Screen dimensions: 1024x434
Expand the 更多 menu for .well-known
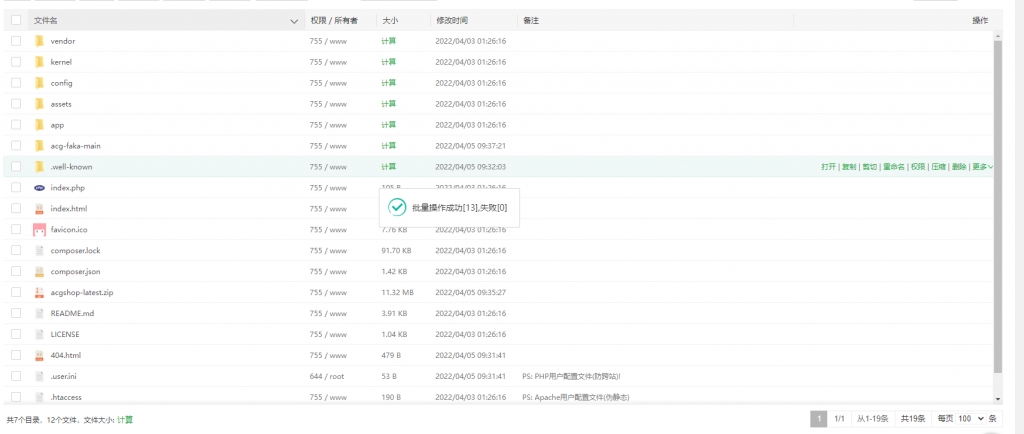982,167
